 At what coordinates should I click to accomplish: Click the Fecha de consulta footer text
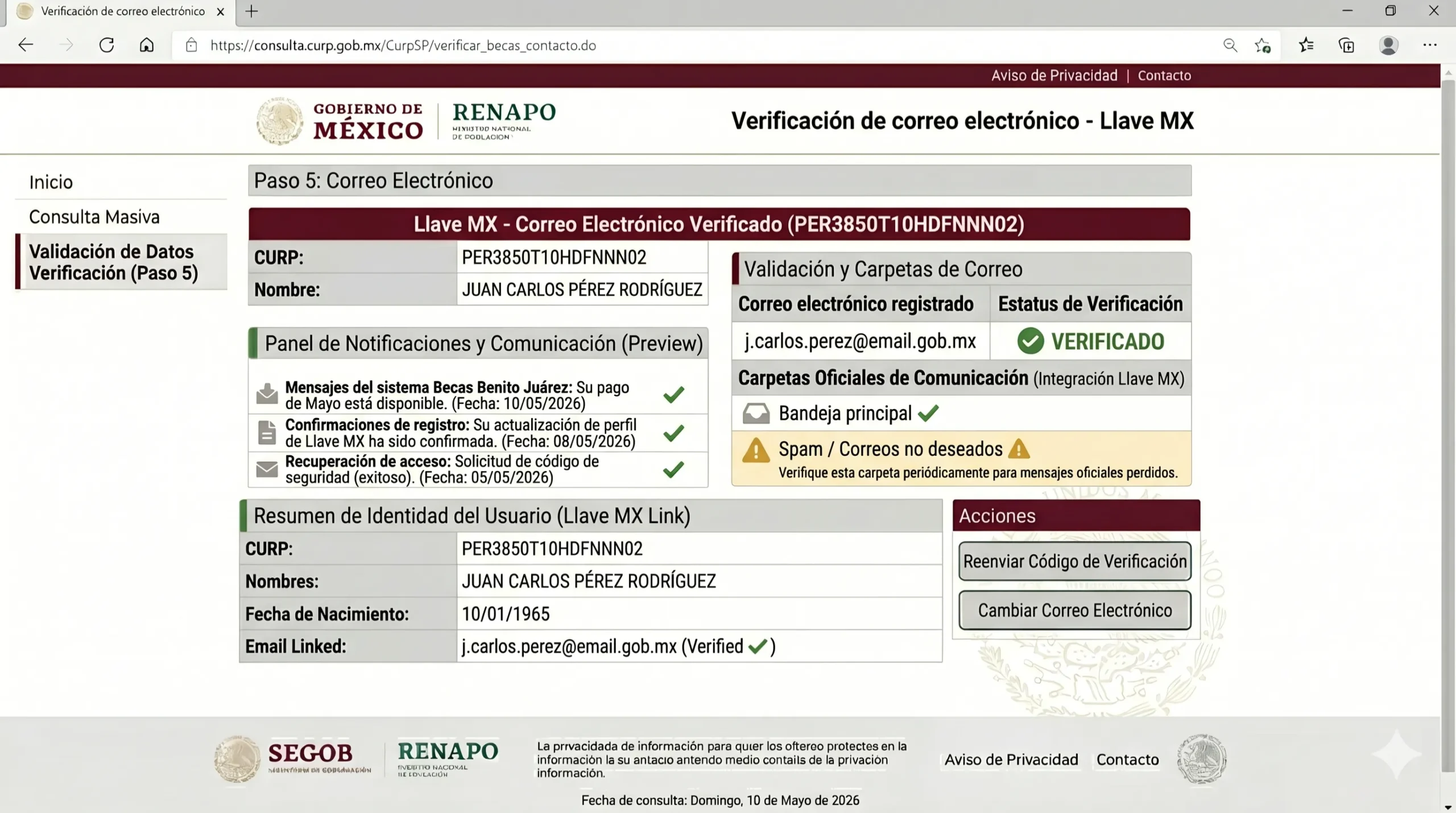pyautogui.click(x=720, y=800)
